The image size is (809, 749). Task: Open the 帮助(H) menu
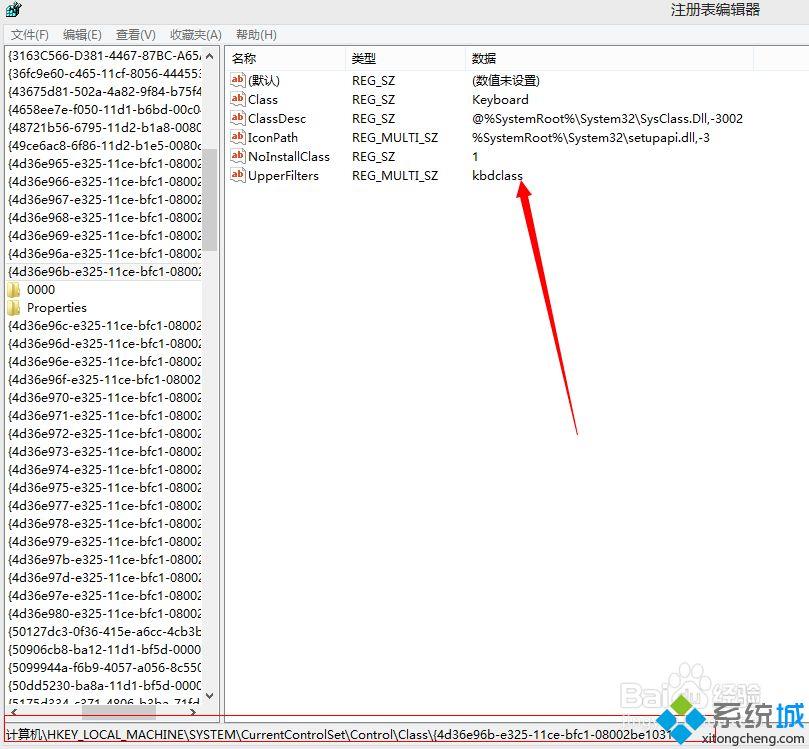(x=256, y=35)
